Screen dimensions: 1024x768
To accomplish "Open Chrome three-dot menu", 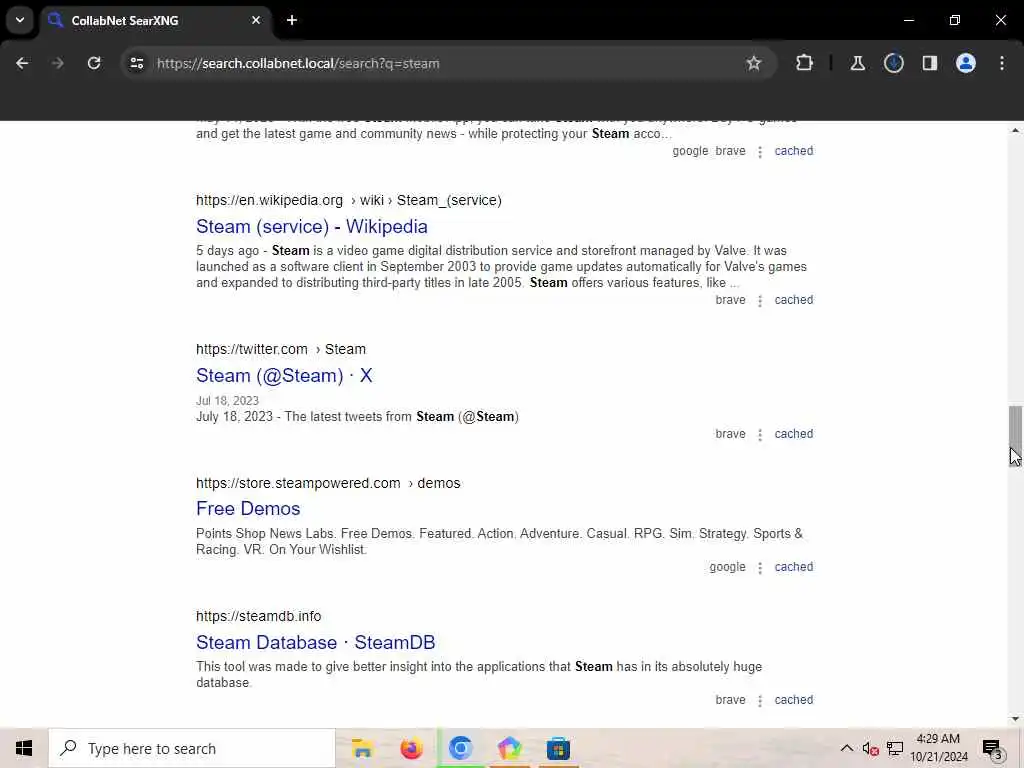I will click(x=1001, y=63).
